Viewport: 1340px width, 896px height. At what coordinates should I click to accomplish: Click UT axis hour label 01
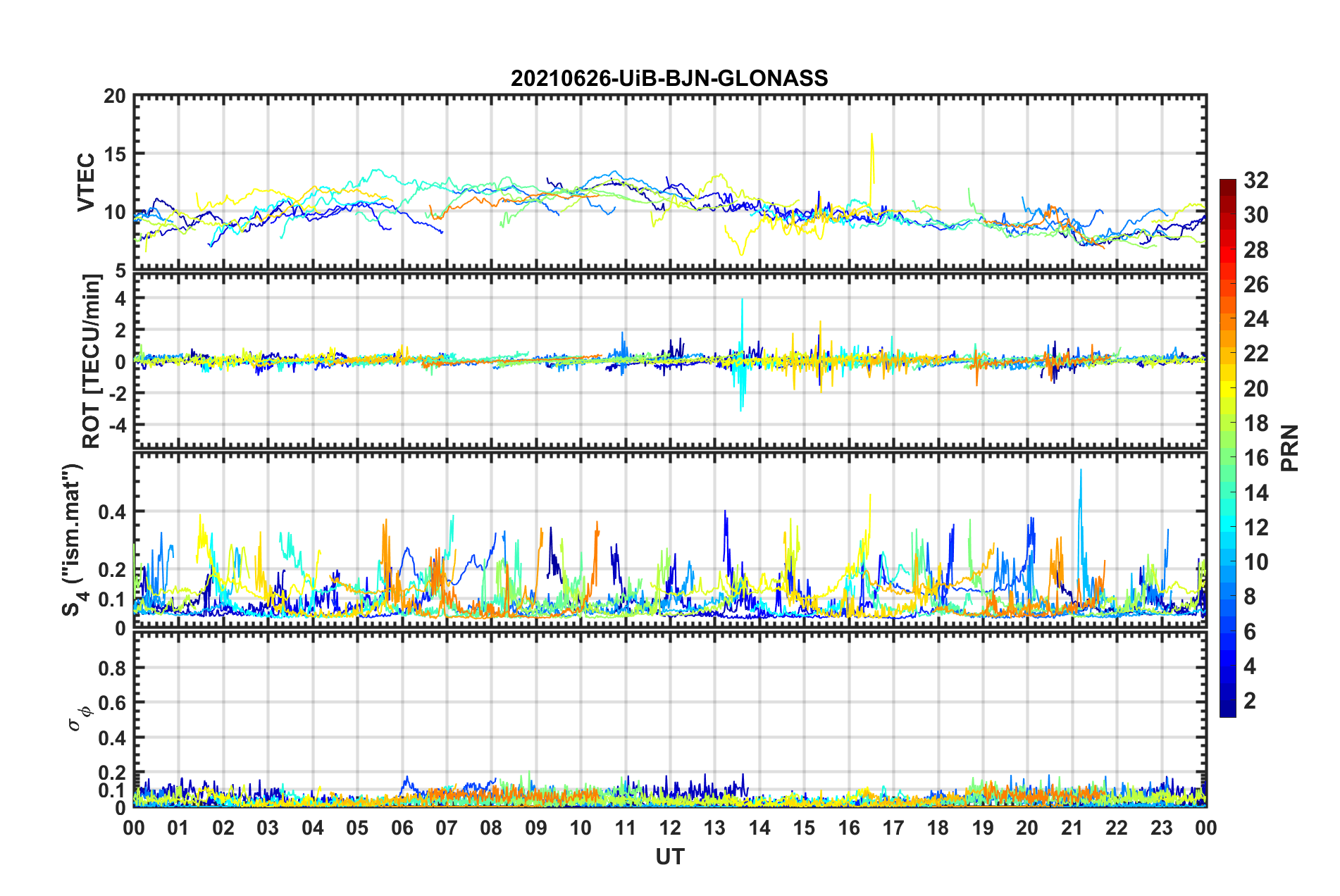[178, 828]
